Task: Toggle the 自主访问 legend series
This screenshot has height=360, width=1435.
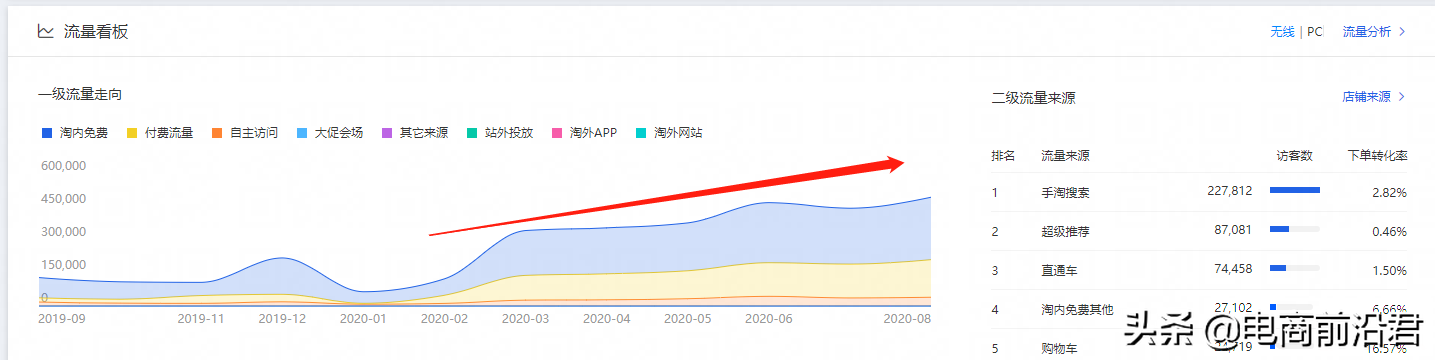Action: (245, 132)
